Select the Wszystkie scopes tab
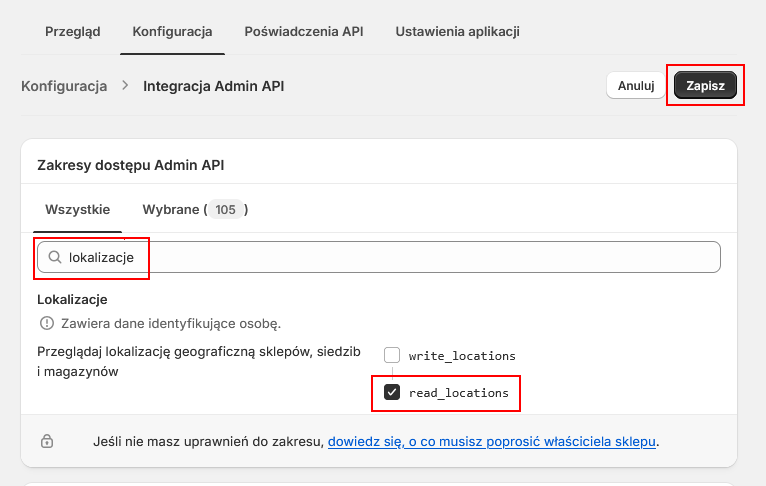This screenshot has width=766, height=486. (78, 210)
